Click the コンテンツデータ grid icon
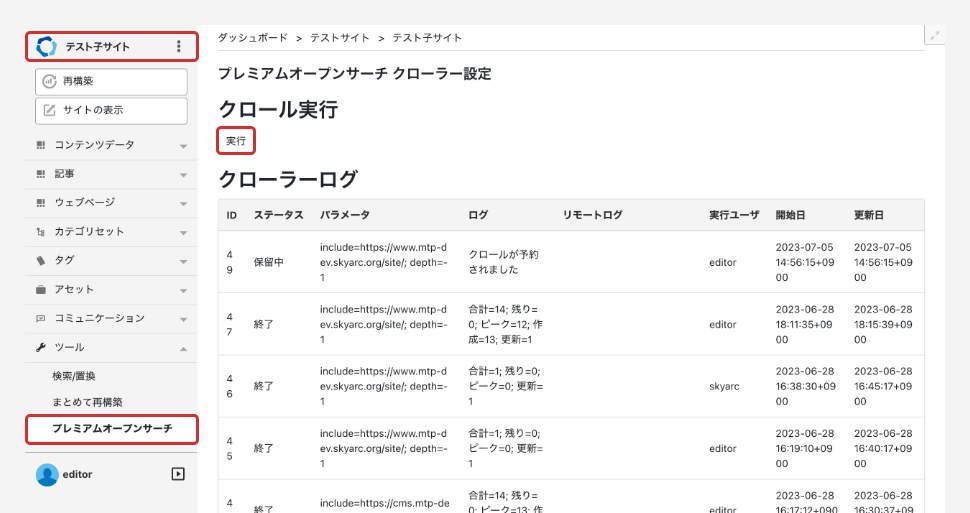 41,145
